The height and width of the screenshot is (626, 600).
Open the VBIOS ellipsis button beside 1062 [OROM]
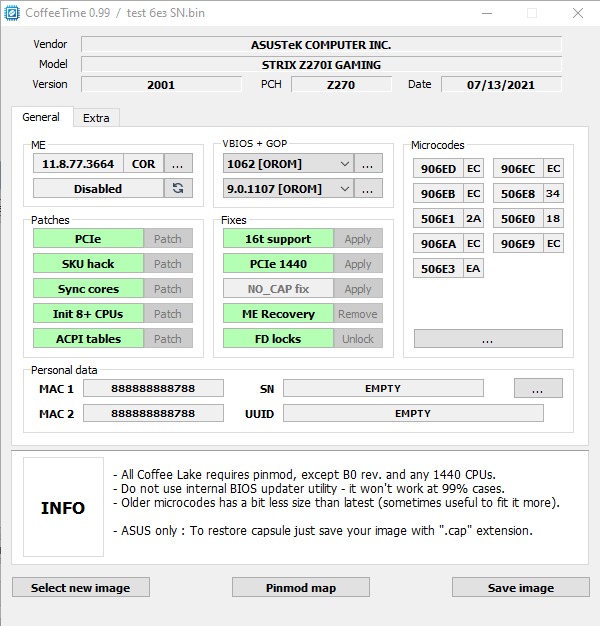tap(368, 164)
